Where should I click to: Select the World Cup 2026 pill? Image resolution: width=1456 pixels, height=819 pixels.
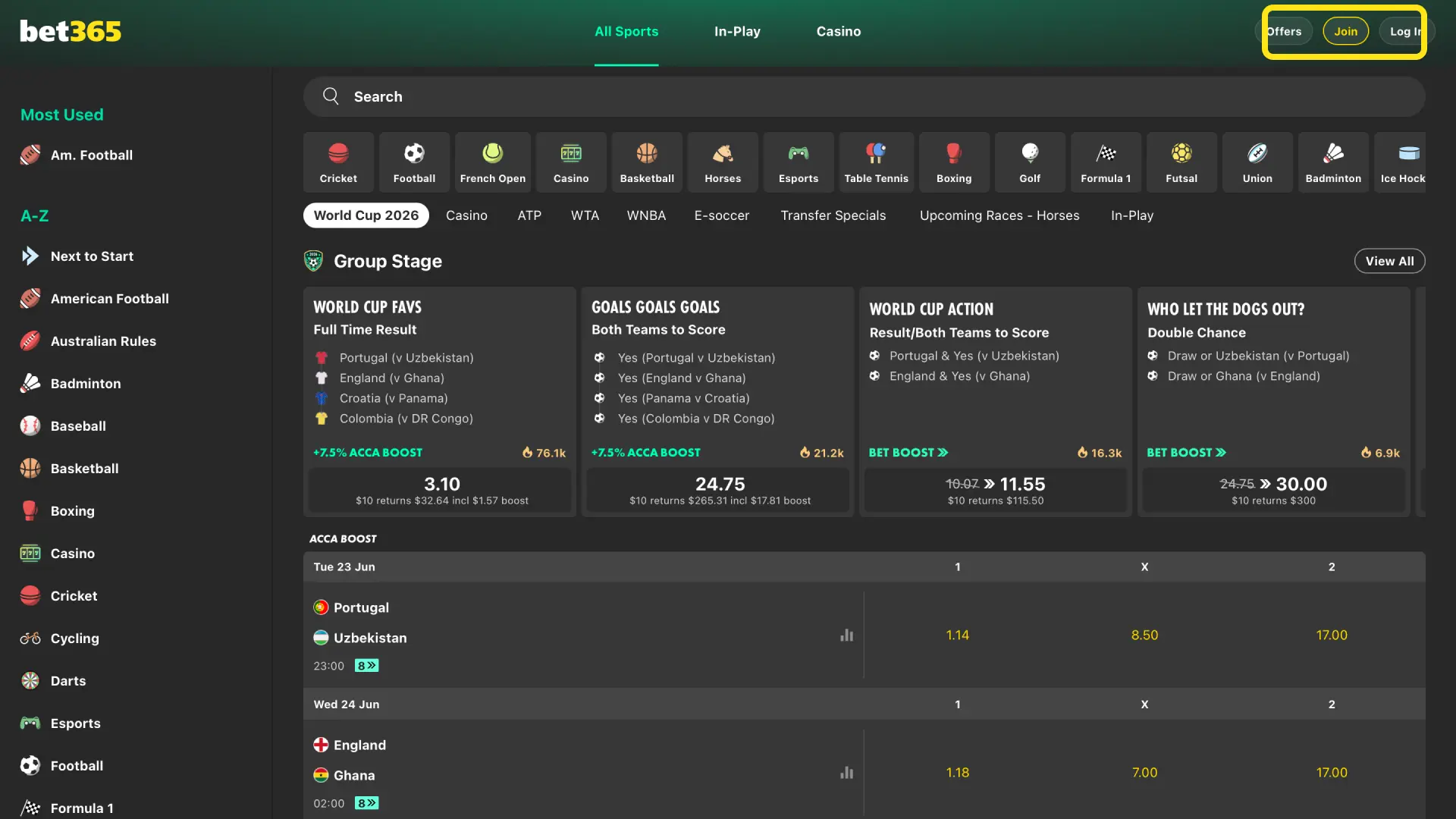point(366,215)
